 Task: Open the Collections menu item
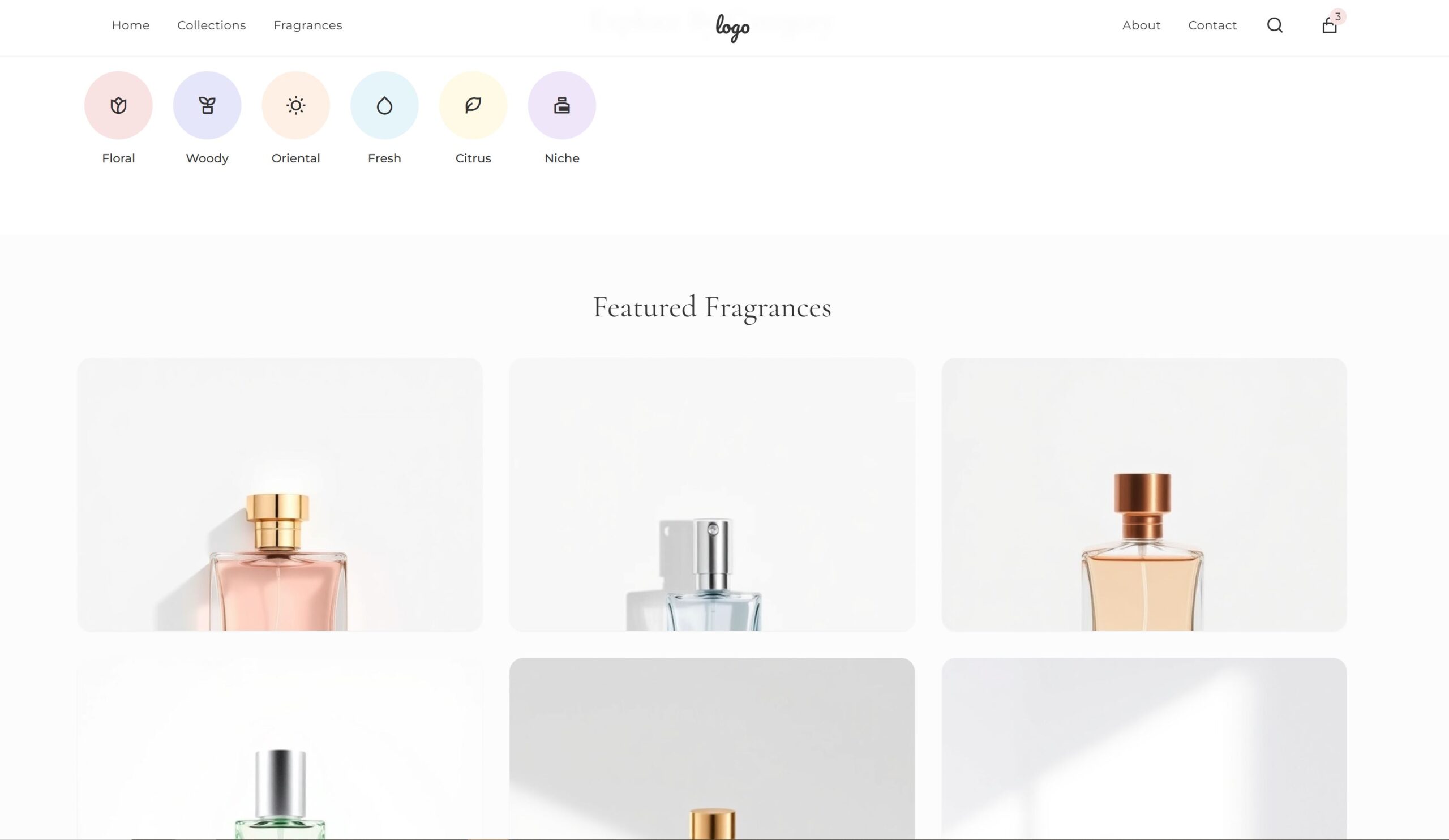tap(212, 25)
